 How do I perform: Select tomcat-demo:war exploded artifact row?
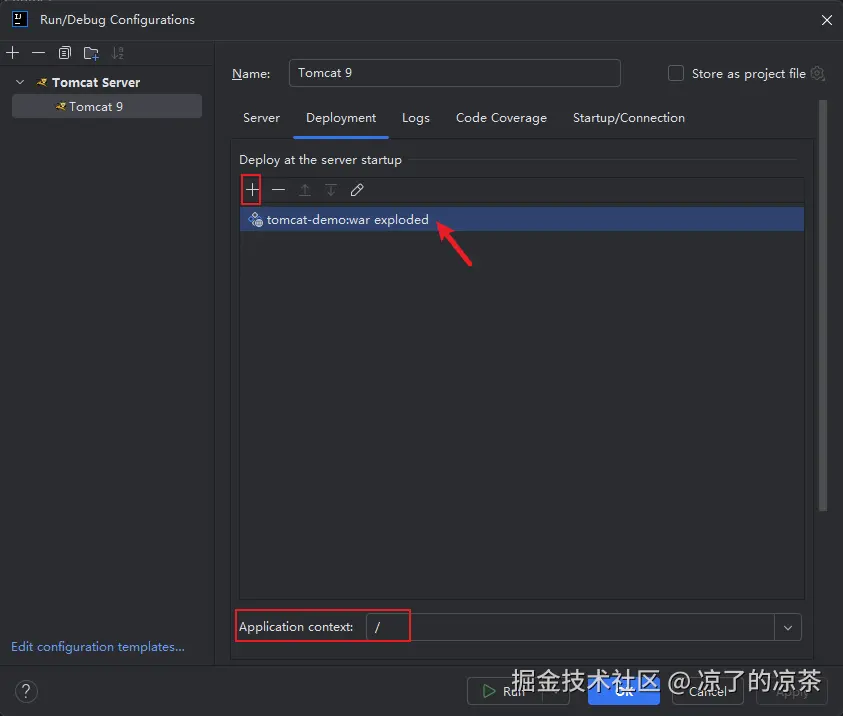point(521,219)
